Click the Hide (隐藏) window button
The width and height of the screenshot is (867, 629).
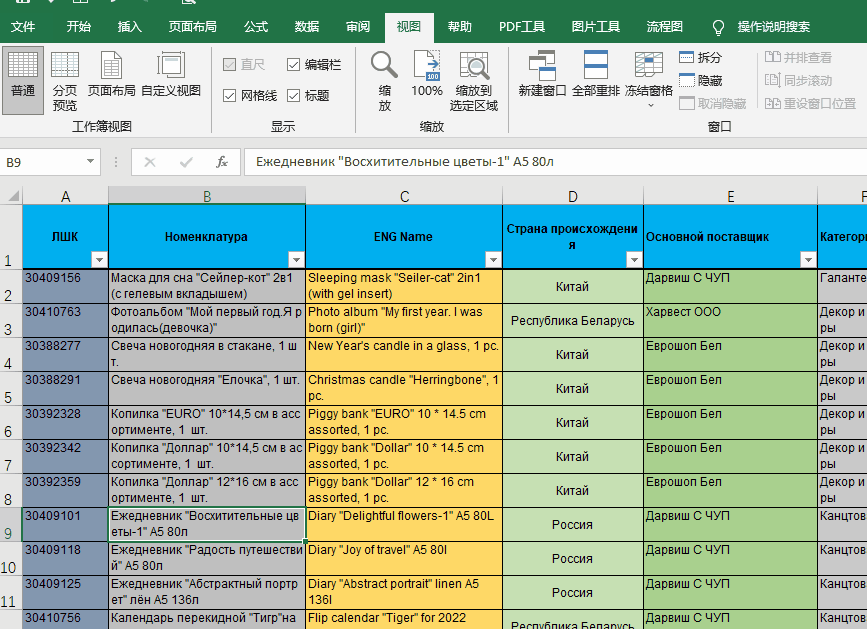[700, 80]
